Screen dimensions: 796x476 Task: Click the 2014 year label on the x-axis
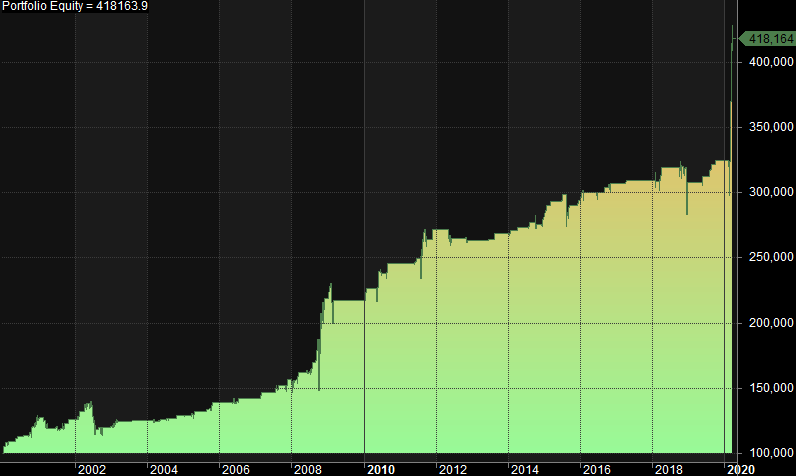tap(524, 468)
